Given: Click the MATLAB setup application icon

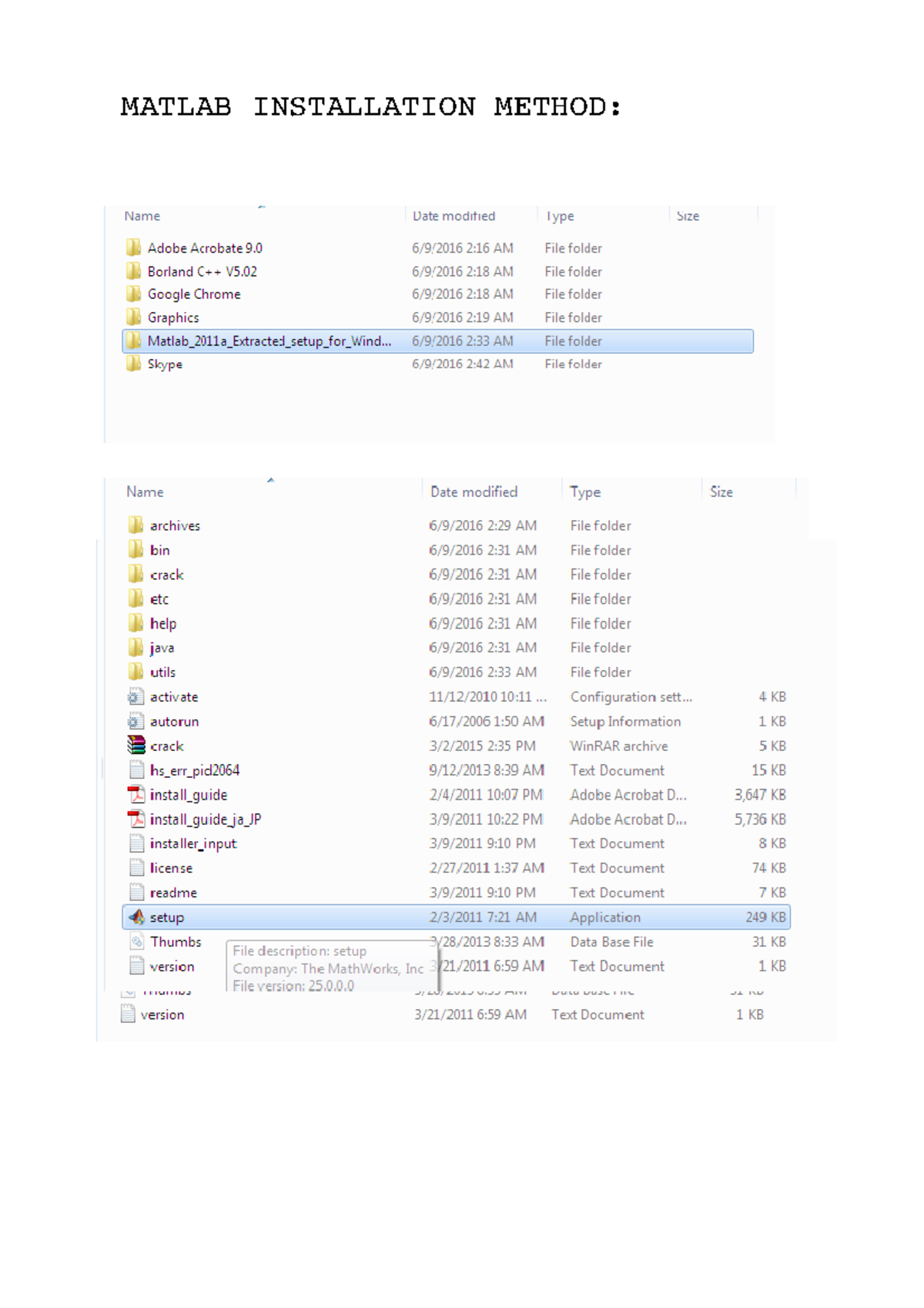Looking at the screenshot, I should click(137, 917).
